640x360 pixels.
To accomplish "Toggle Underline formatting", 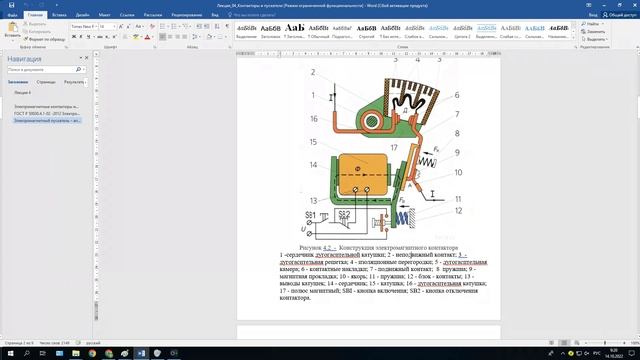I will pyautogui.click(x=88, y=37).
